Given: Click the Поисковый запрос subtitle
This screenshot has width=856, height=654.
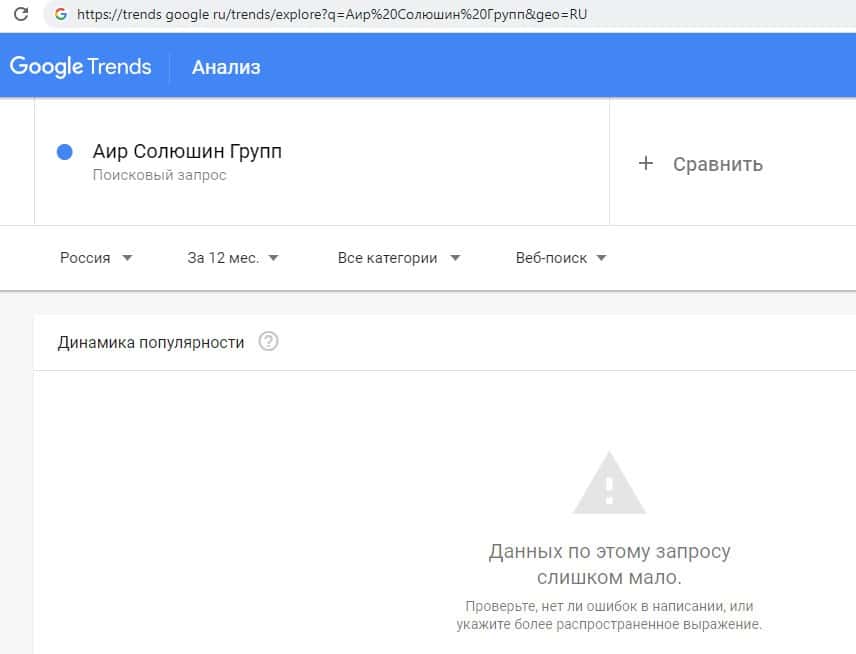Looking at the screenshot, I should pos(160,176).
